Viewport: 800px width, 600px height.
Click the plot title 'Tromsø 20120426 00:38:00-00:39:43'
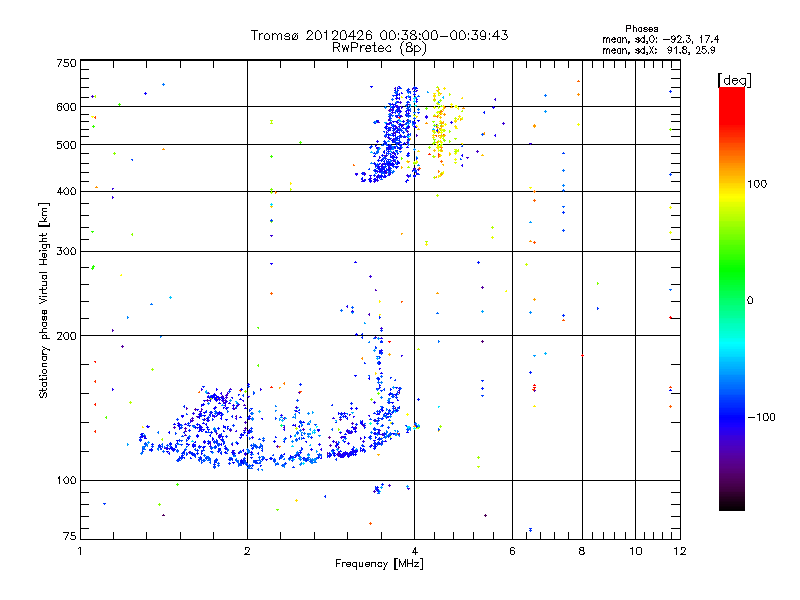[x=379, y=35]
